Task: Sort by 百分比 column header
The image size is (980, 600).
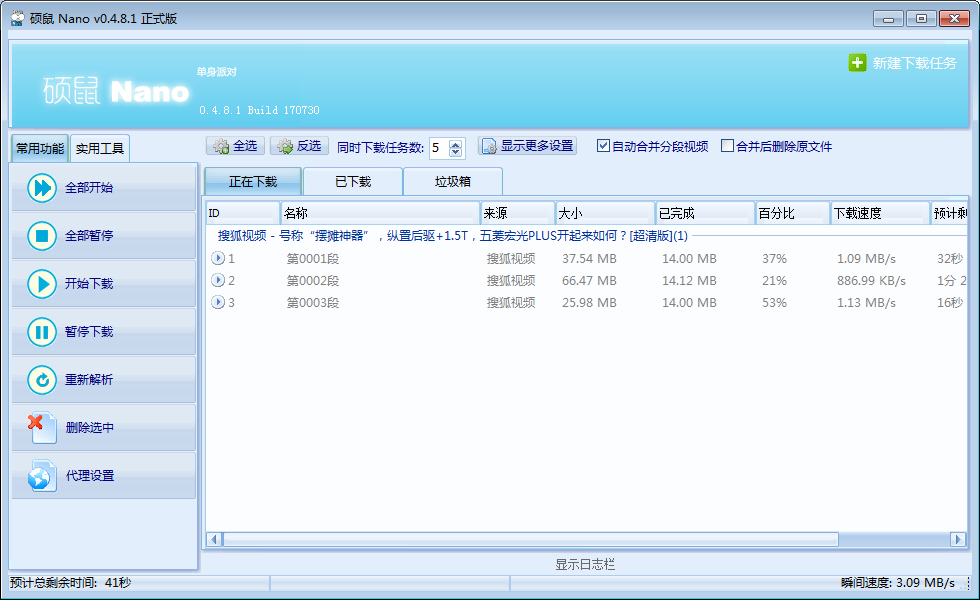Action: (x=792, y=213)
